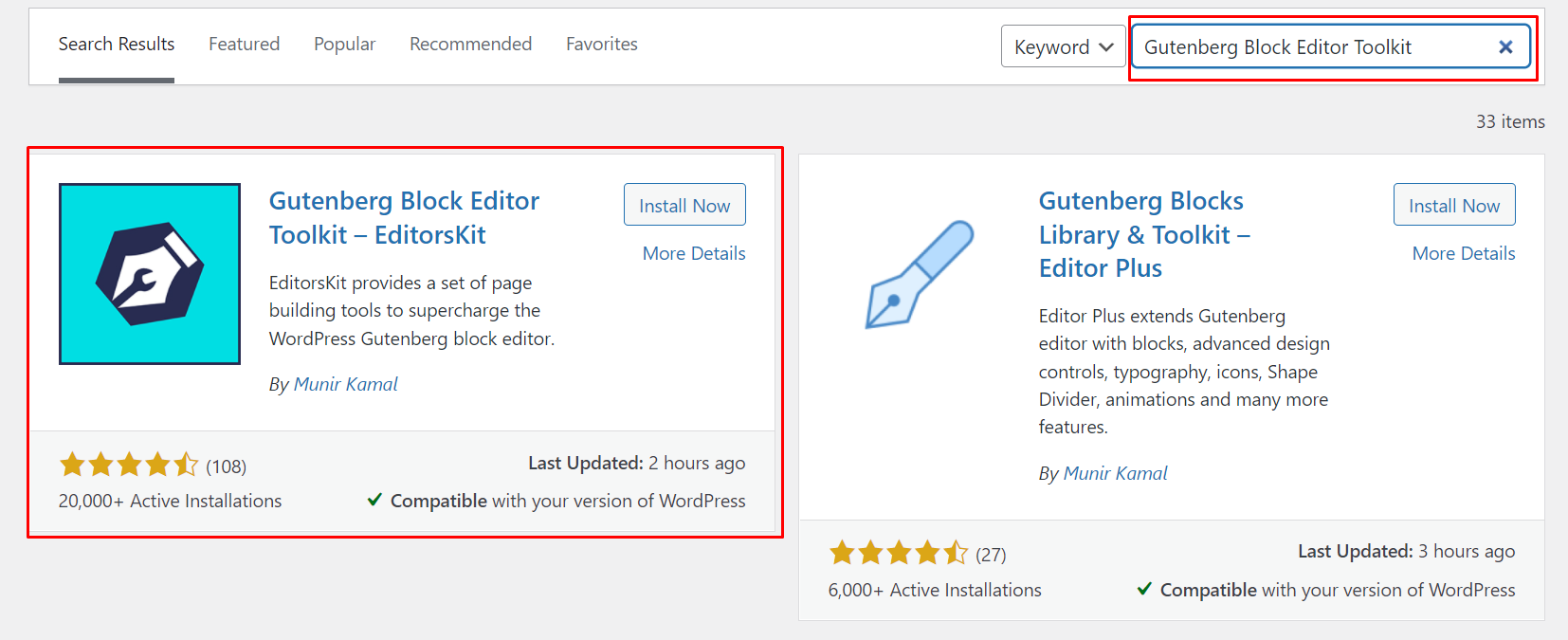Screen dimensions: 1568x640
Task: View your Favorites plugins
Action: coord(601,44)
